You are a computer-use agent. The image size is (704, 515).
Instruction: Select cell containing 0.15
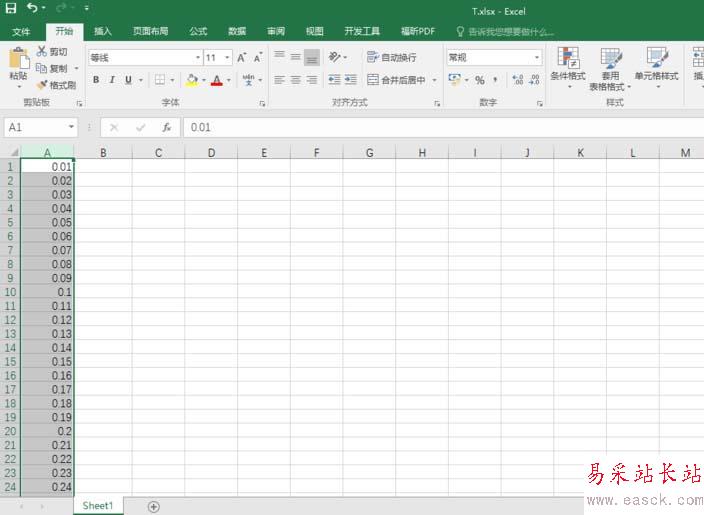tap(48, 361)
